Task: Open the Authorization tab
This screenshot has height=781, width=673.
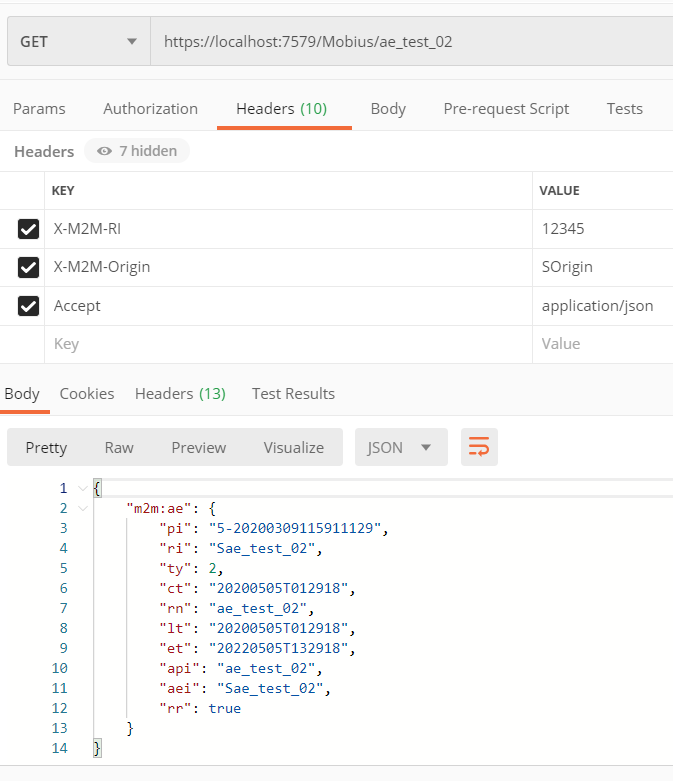Action: pos(150,109)
